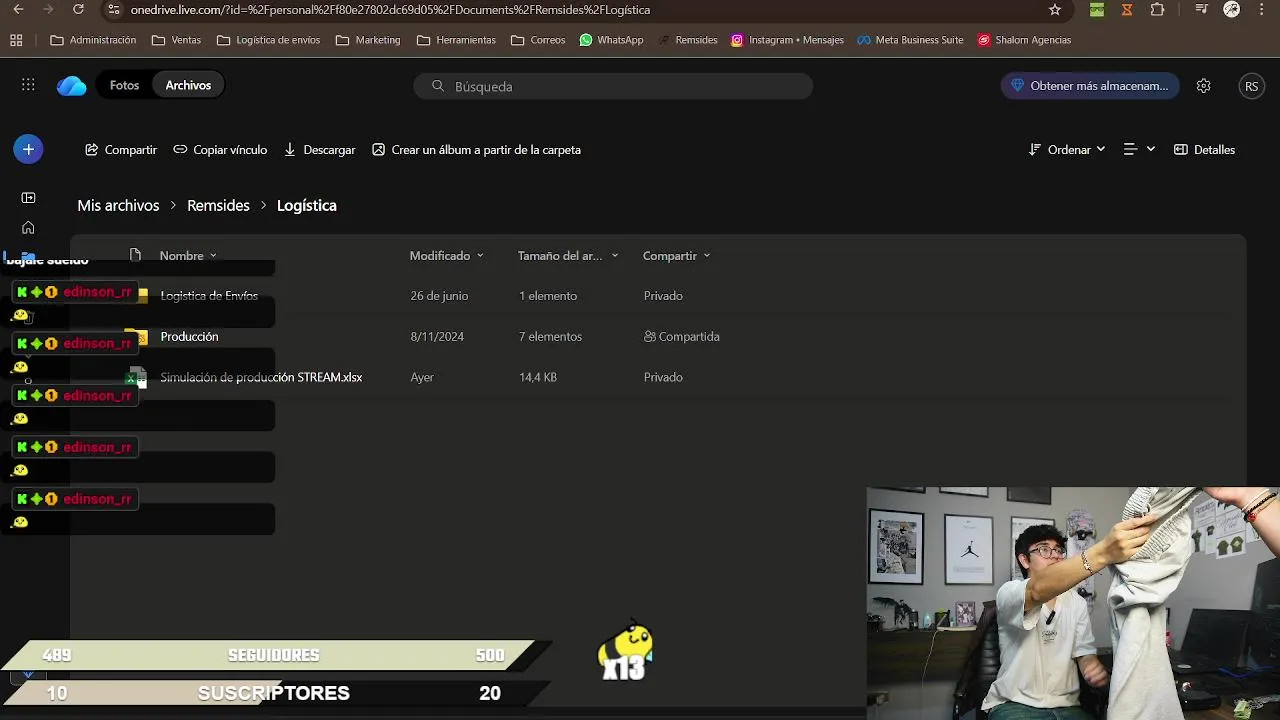Navigate to Remsides breadcrumb

point(218,205)
